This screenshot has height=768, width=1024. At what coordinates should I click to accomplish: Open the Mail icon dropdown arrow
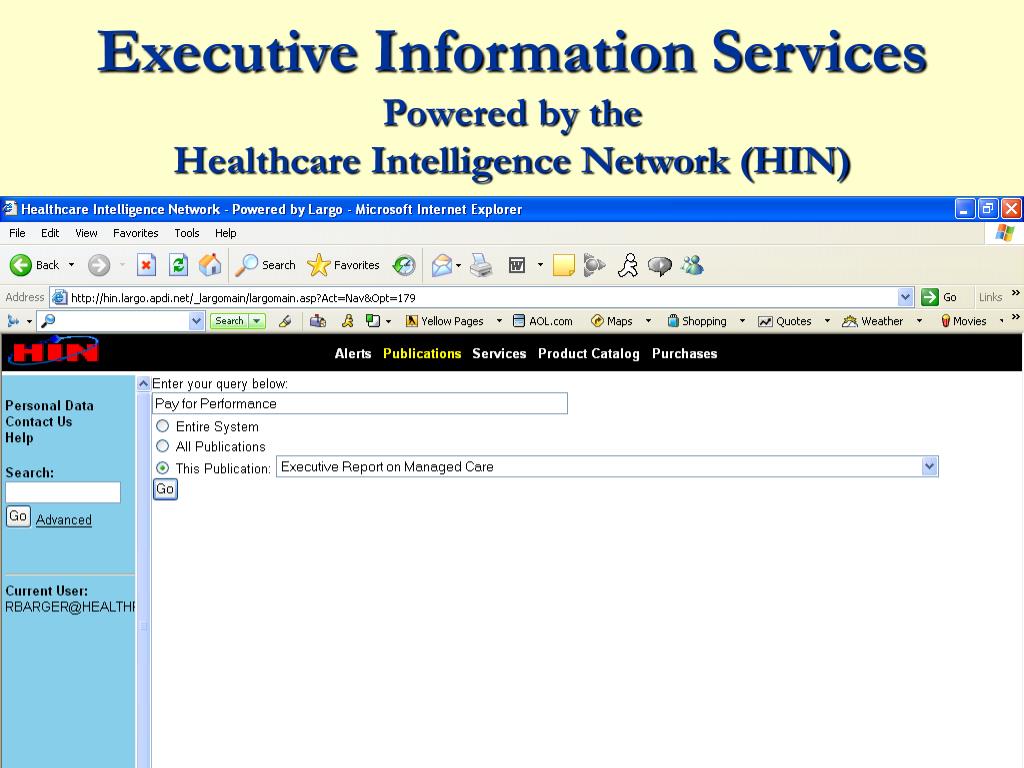click(458, 265)
